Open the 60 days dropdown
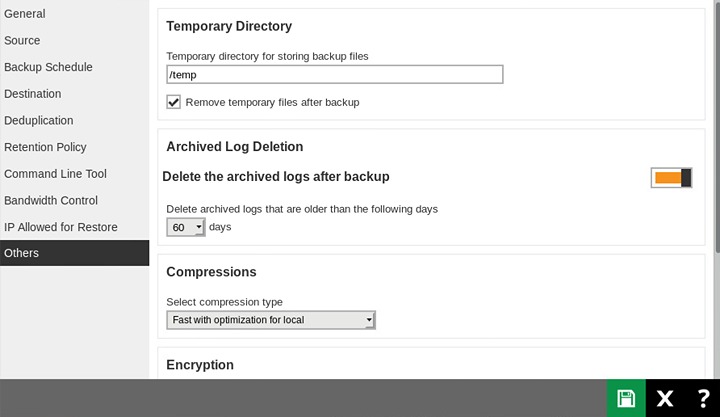720x417 pixels. 186,227
